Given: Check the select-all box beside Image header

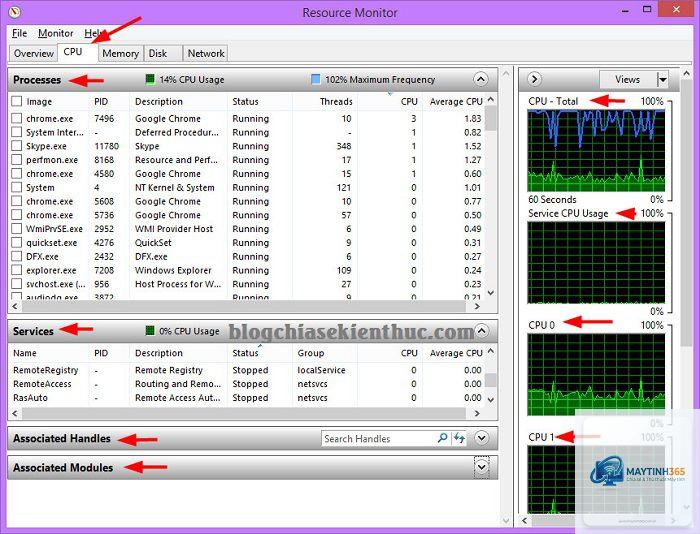Looking at the screenshot, I should 17,101.
